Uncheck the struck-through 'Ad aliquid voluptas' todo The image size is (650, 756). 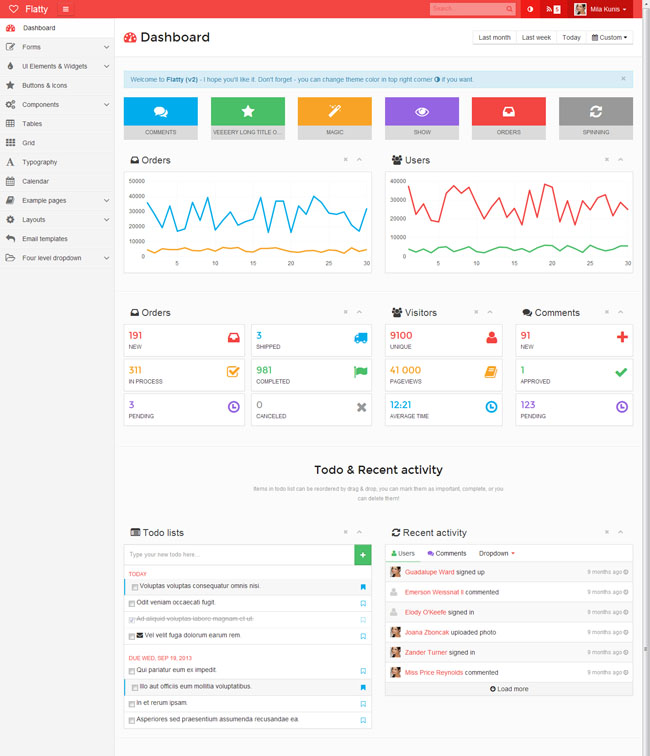click(x=132, y=620)
